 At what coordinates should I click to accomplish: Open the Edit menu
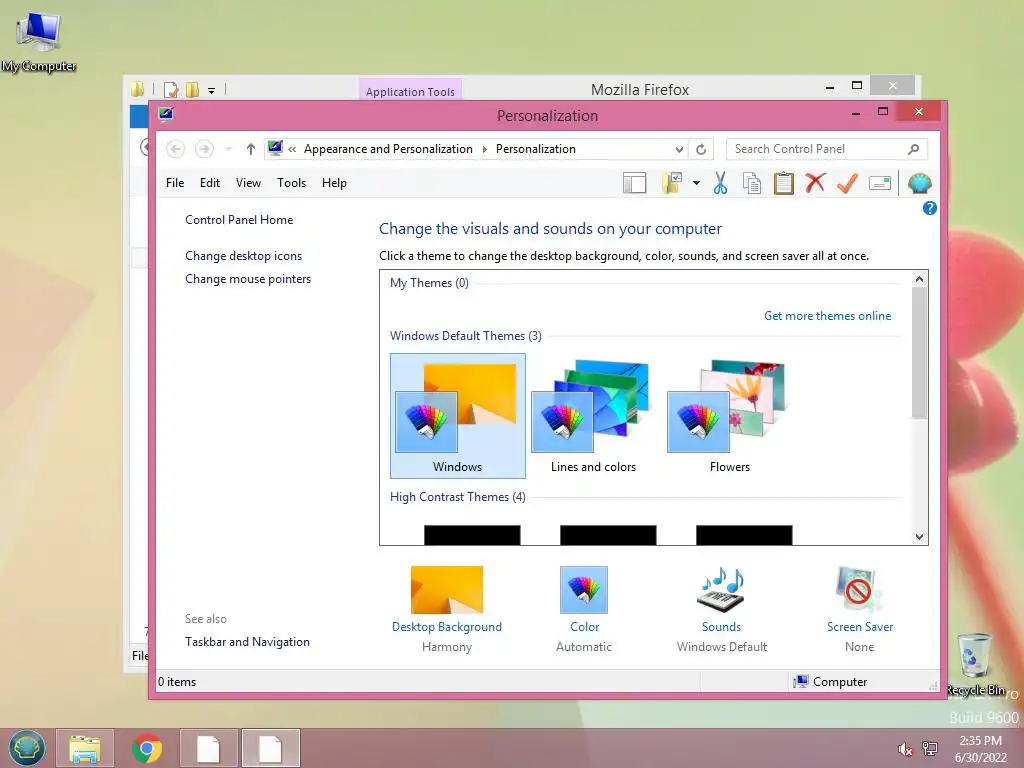pyautogui.click(x=210, y=183)
